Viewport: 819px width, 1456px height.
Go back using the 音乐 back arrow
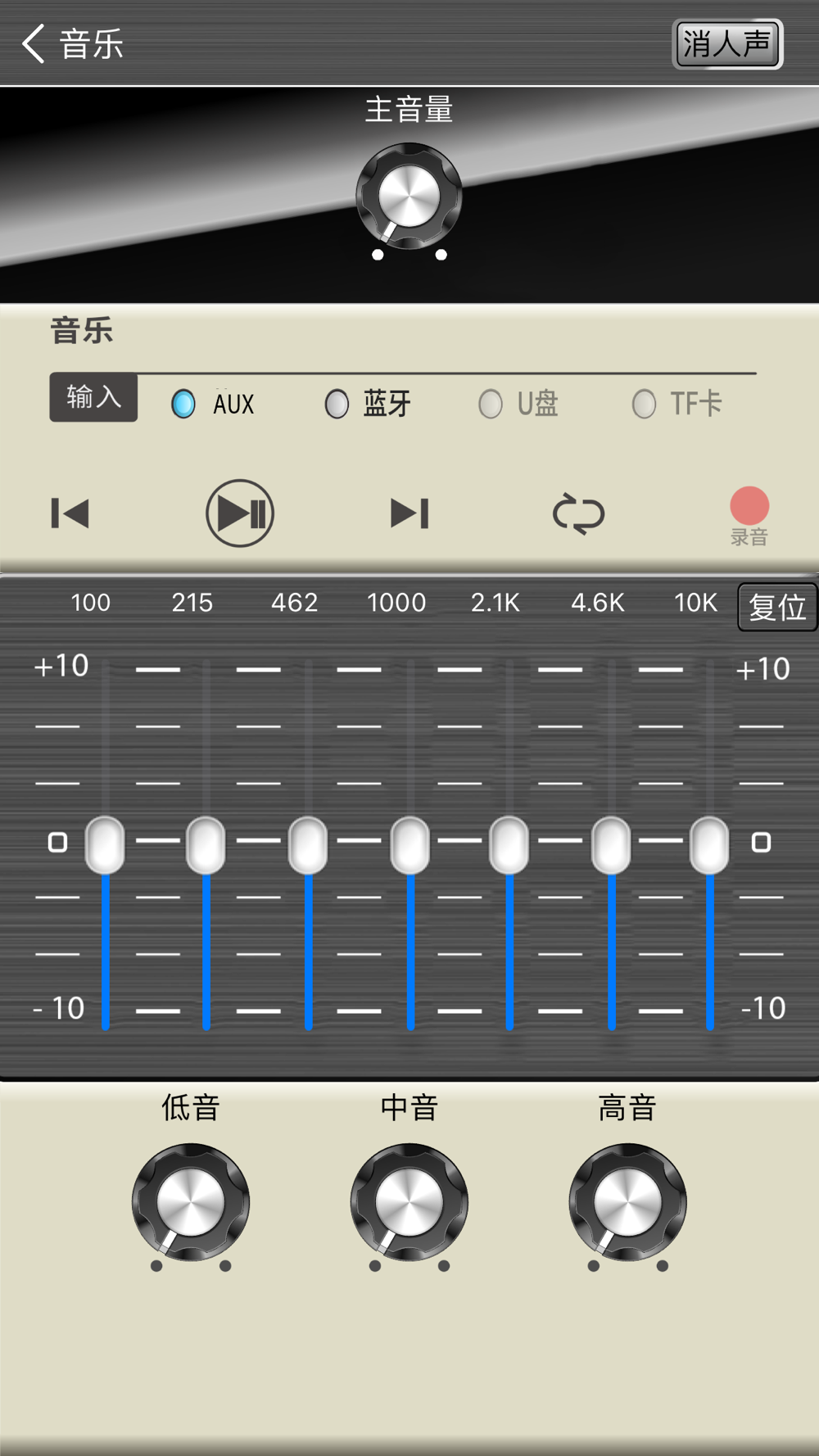click(x=34, y=43)
